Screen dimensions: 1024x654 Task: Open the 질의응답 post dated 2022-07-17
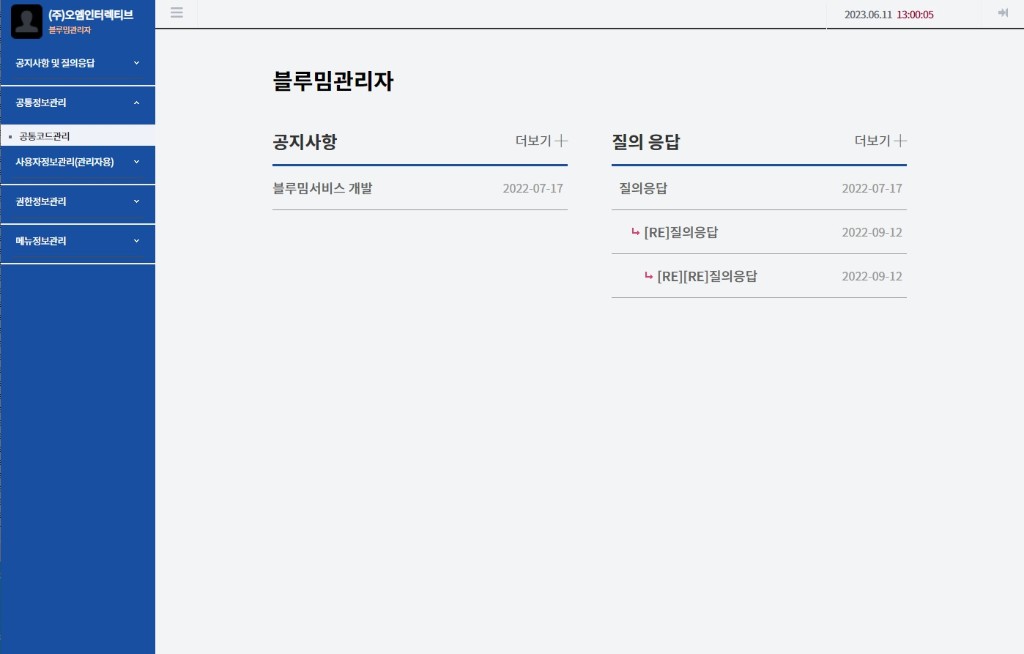point(643,188)
